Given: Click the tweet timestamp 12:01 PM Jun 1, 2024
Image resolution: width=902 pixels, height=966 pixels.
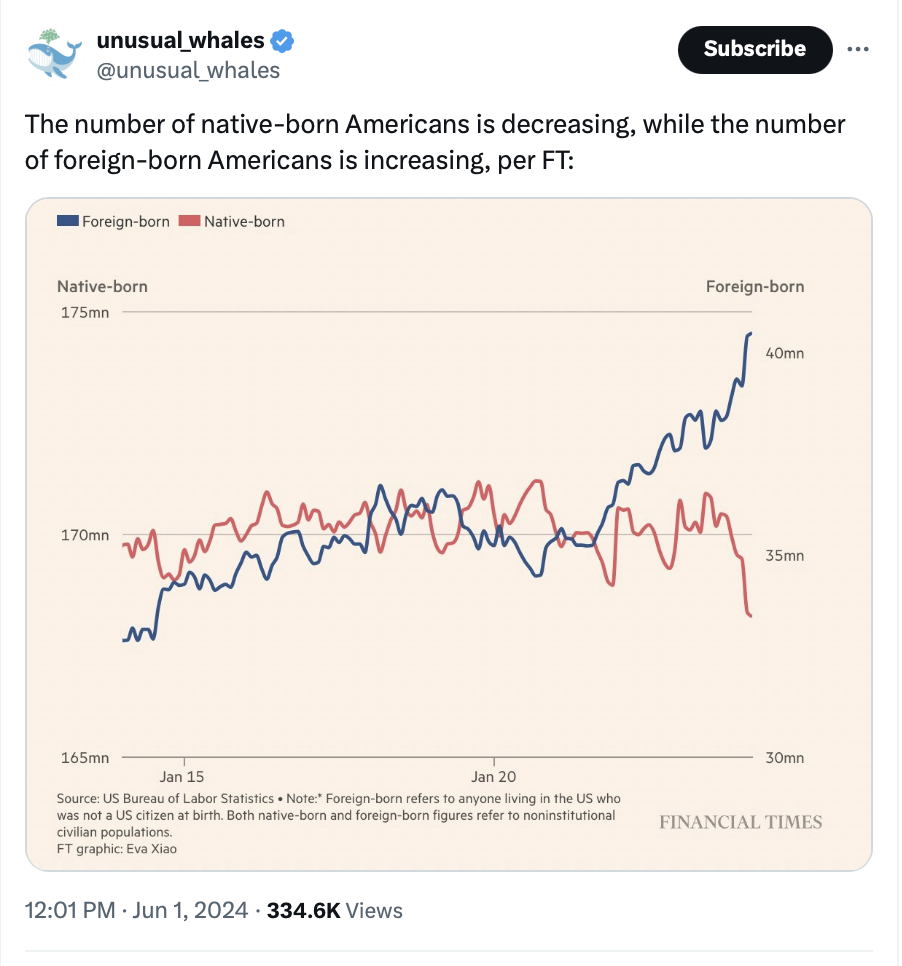Looking at the screenshot, I should pos(132,910).
